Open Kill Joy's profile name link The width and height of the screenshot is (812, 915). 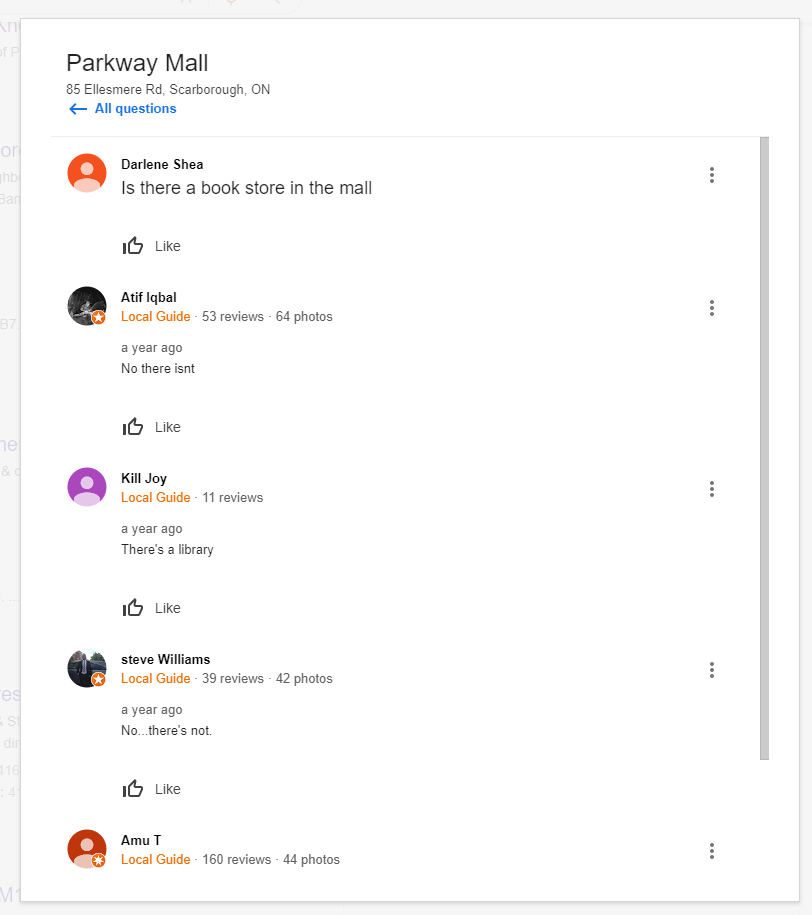pyautogui.click(x=144, y=478)
